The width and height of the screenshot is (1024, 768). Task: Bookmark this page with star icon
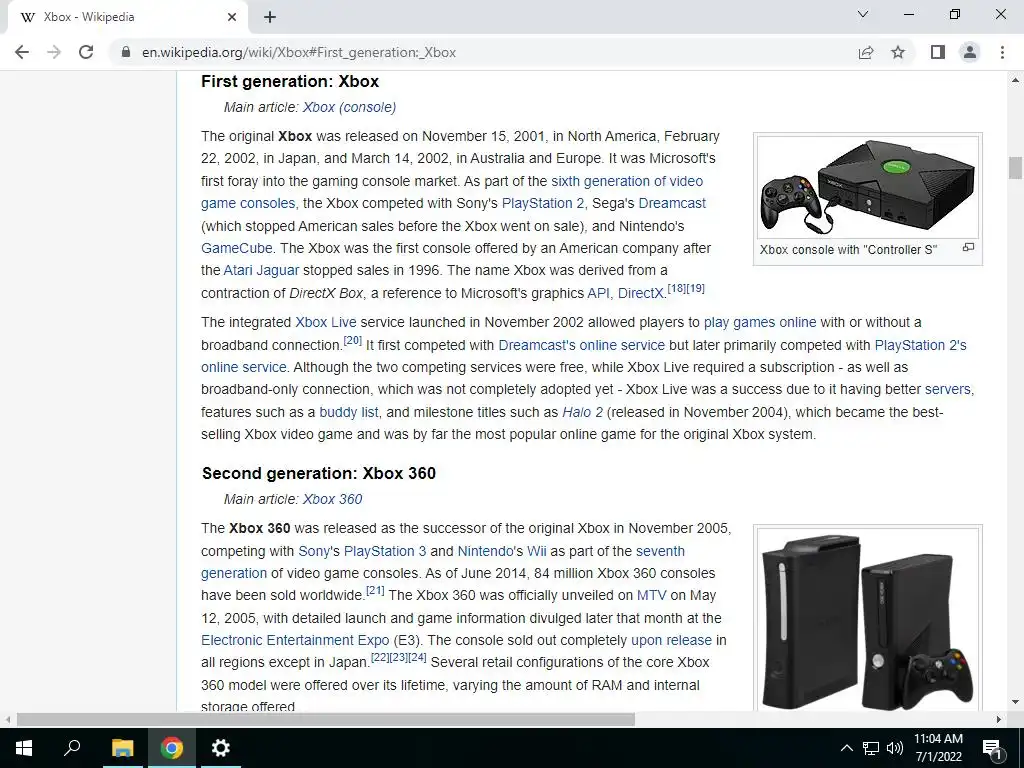click(898, 52)
